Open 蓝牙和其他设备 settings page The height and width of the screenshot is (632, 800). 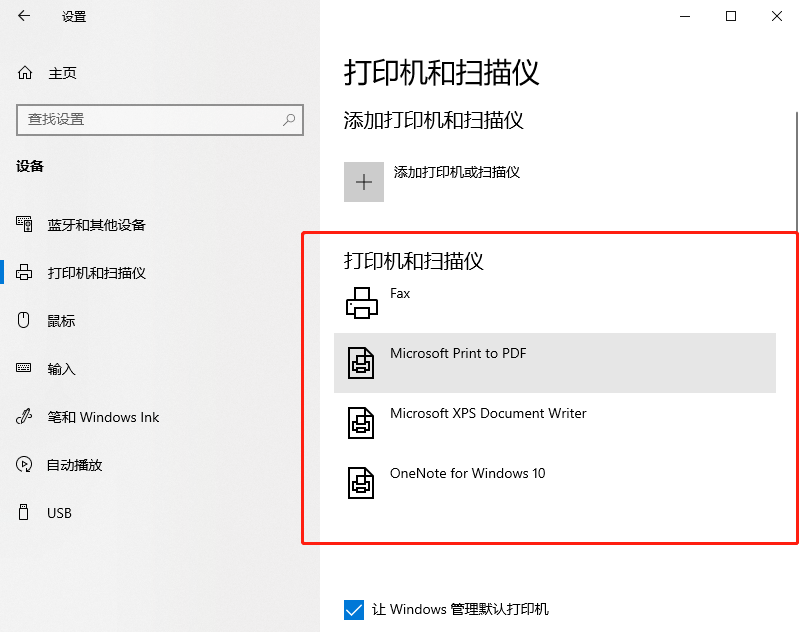[96, 224]
